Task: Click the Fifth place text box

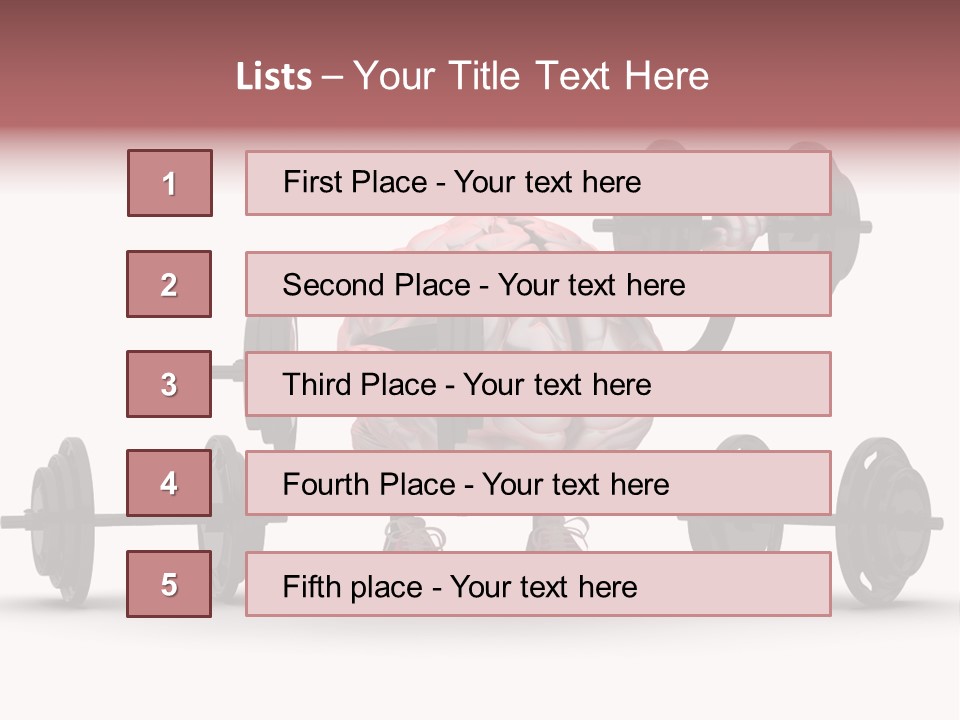Action: click(538, 584)
